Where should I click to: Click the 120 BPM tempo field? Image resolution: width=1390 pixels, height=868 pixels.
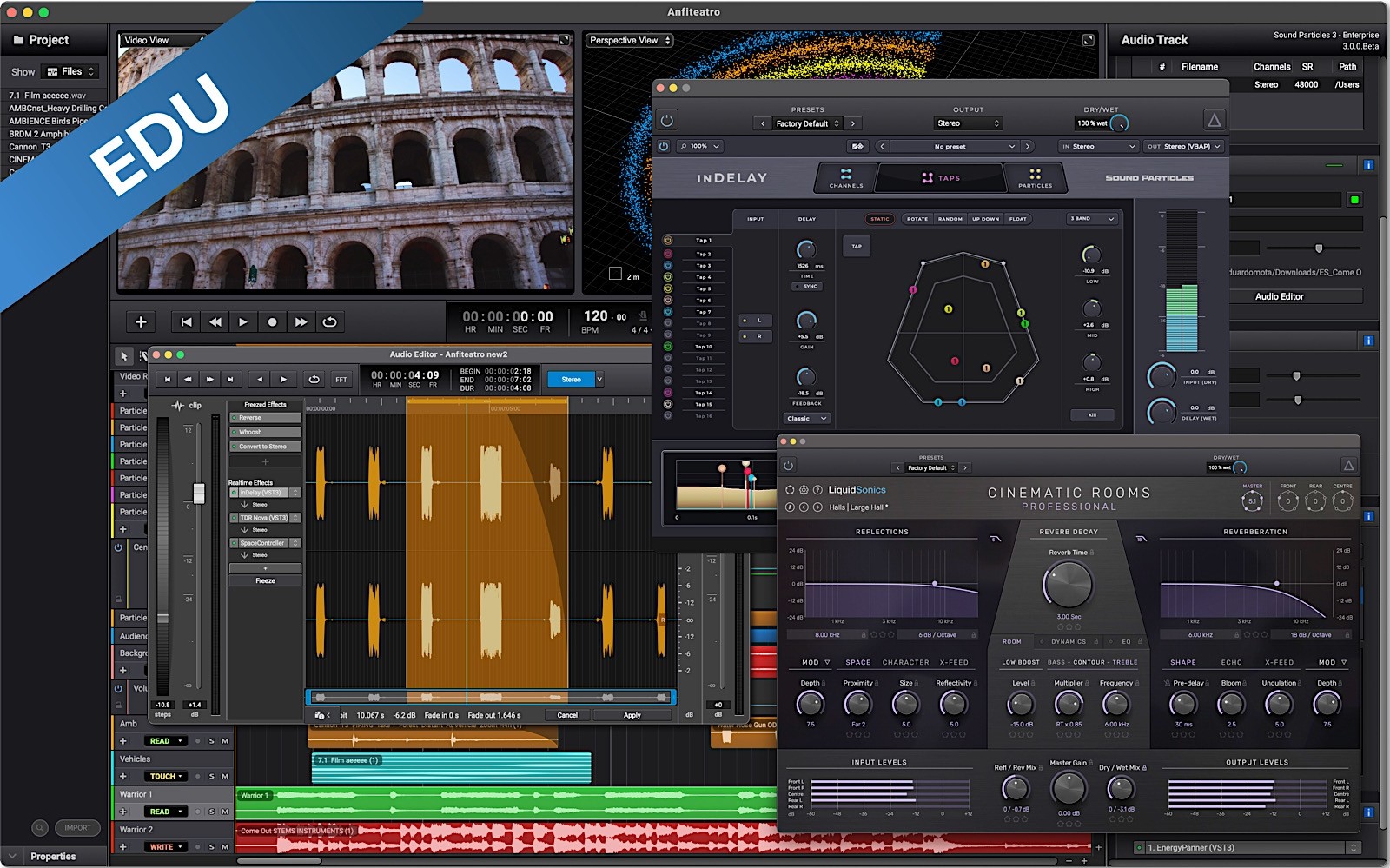(604, 316)
